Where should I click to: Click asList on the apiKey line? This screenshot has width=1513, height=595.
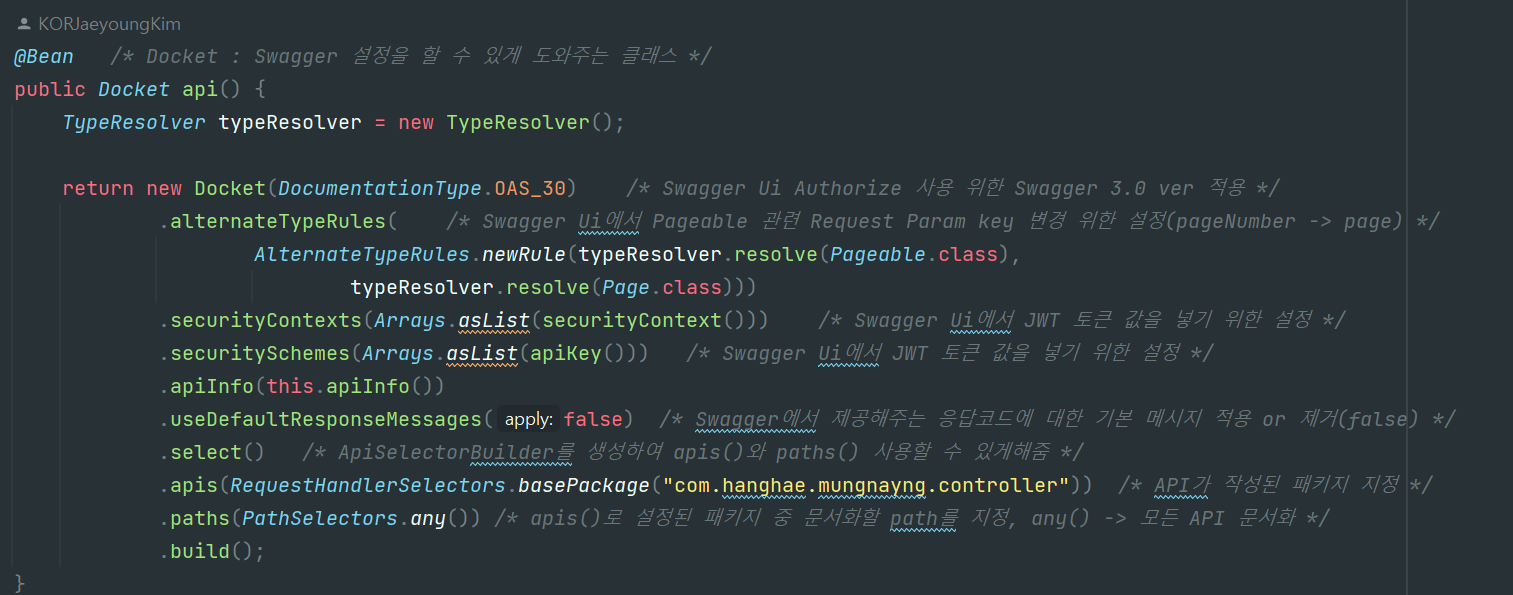482,353
